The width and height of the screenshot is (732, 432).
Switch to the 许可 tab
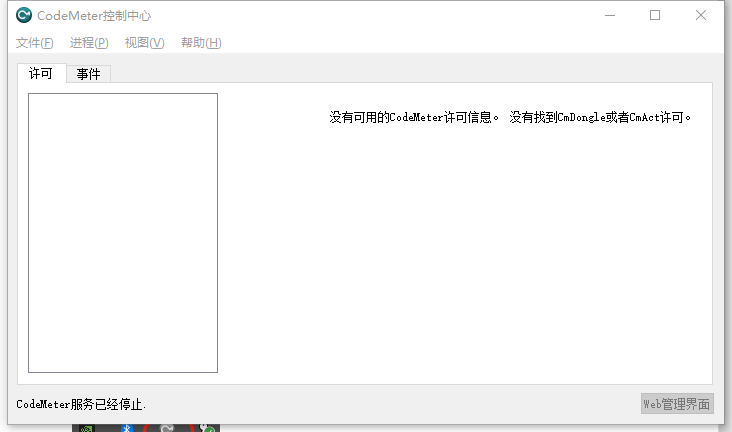[x=41, y=73]
